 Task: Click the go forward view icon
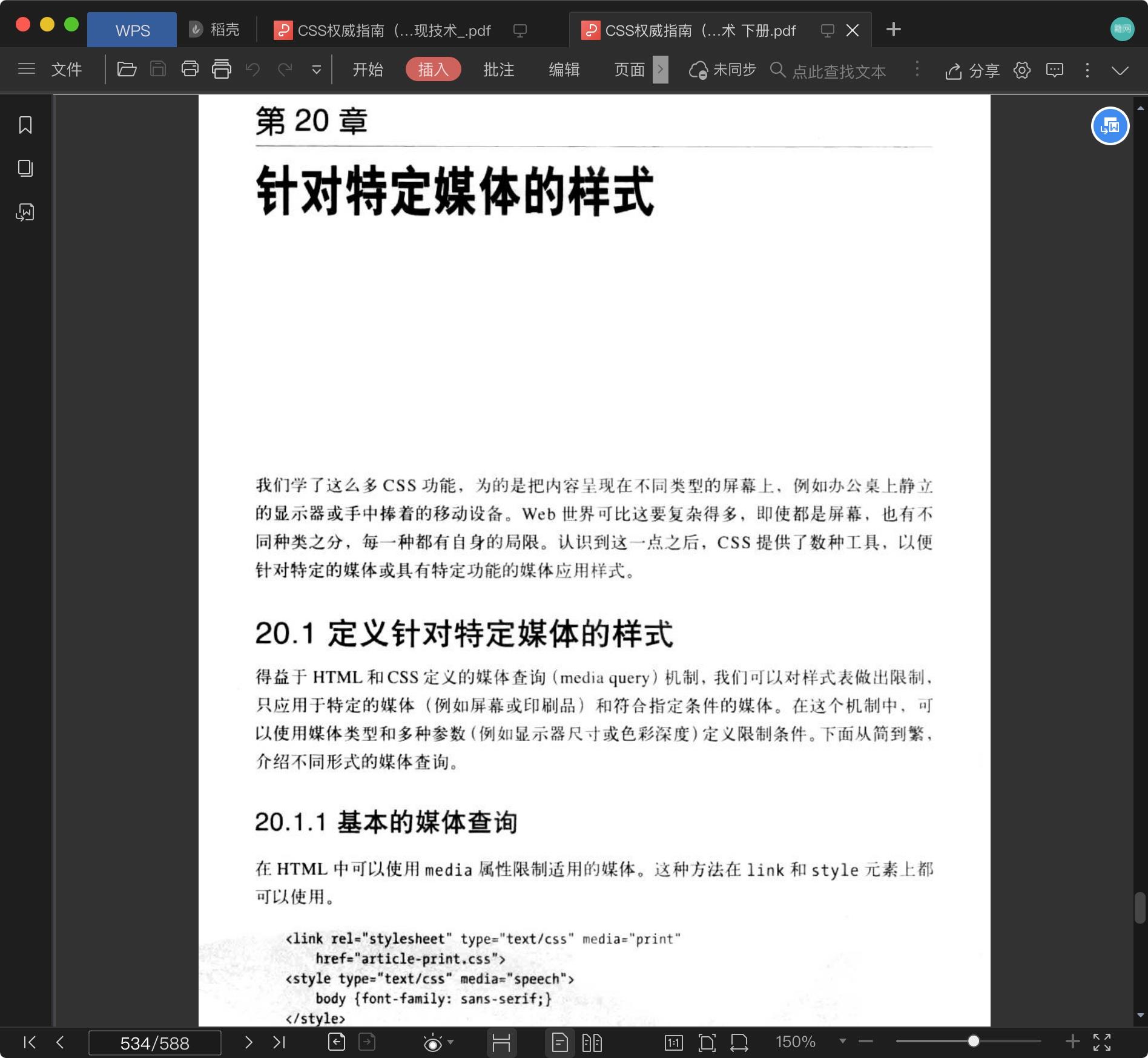[x=367, y=1042]
